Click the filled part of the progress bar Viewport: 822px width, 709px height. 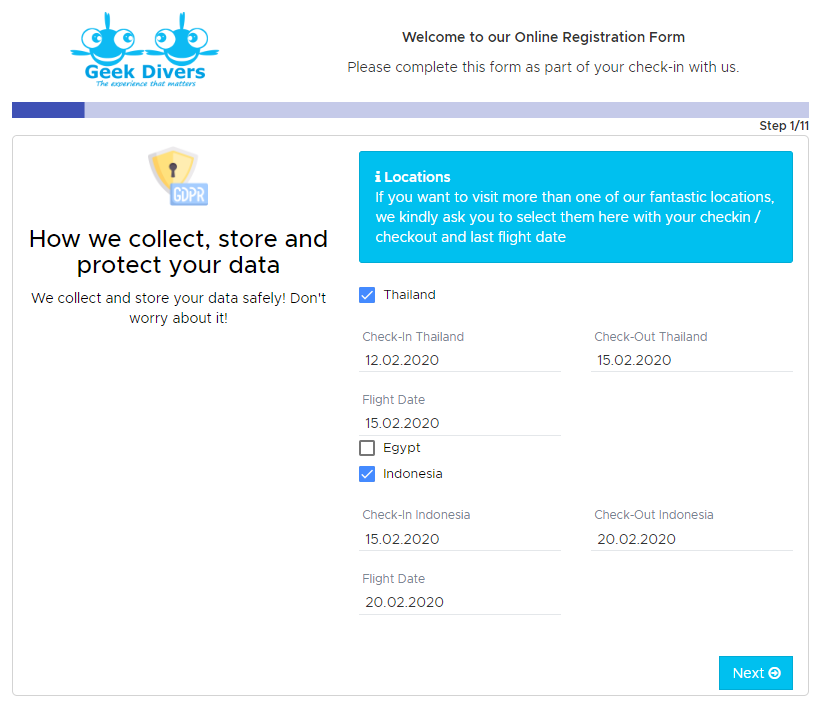(x=48, y=110)
